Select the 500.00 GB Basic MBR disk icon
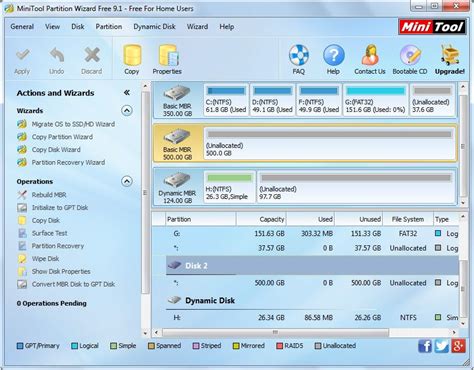 (177, 137)
